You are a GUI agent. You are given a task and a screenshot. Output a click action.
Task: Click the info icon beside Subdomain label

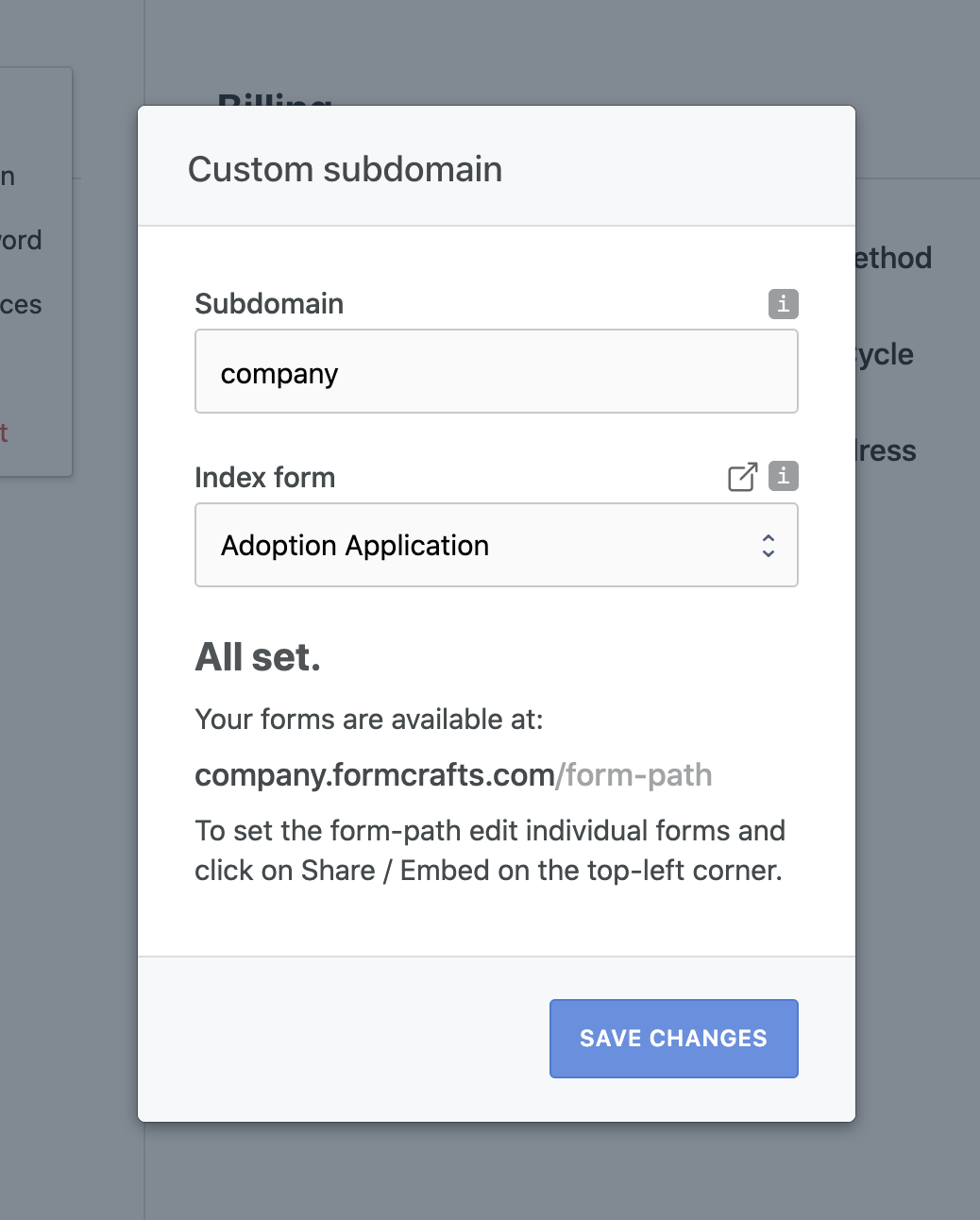783,304
